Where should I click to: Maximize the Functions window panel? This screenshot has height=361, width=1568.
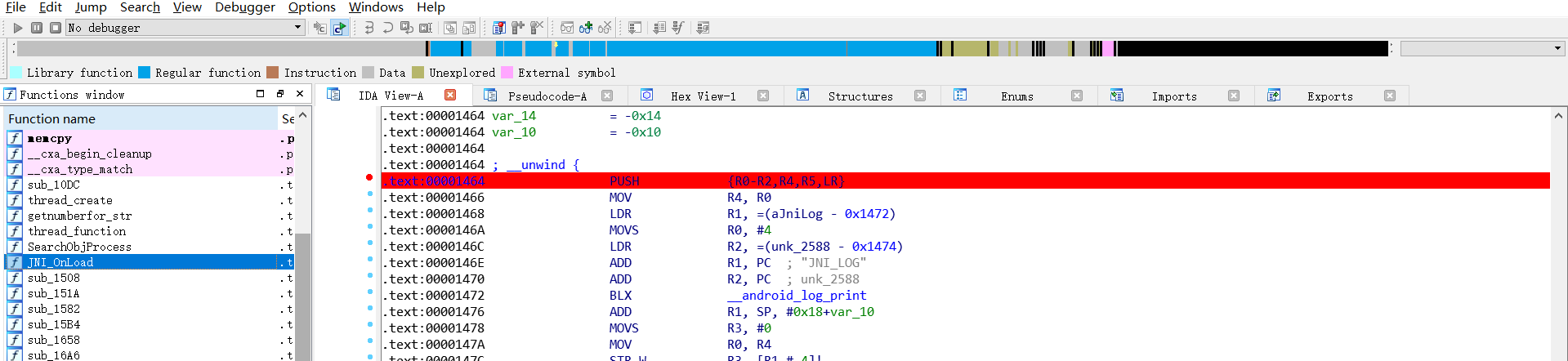pos(260,95)
